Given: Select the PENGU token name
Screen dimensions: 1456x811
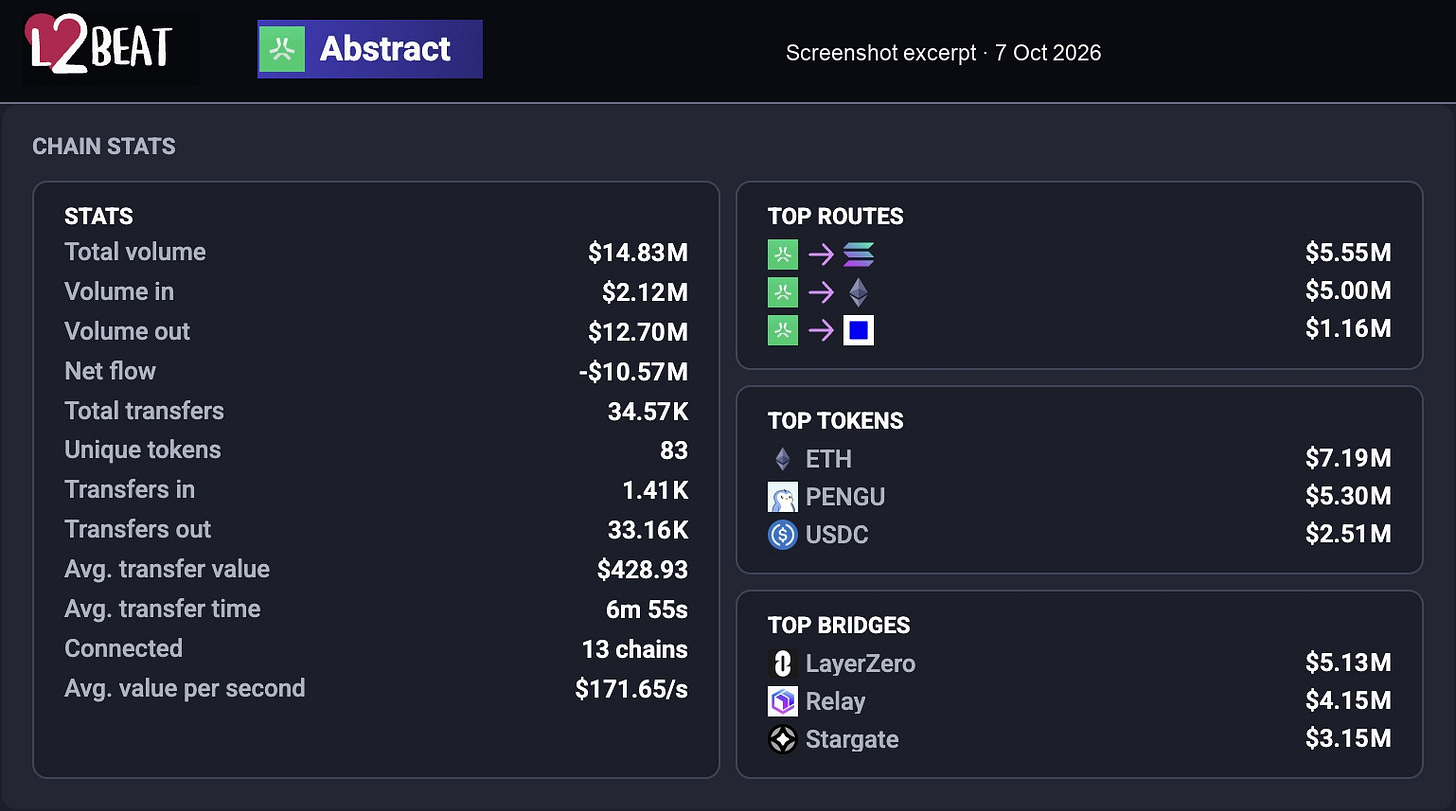Looking at the screenshot, I should [845, 497].
